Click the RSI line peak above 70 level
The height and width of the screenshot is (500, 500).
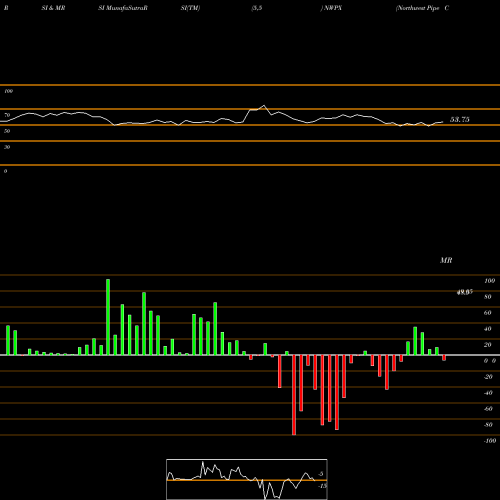(264, 106)
